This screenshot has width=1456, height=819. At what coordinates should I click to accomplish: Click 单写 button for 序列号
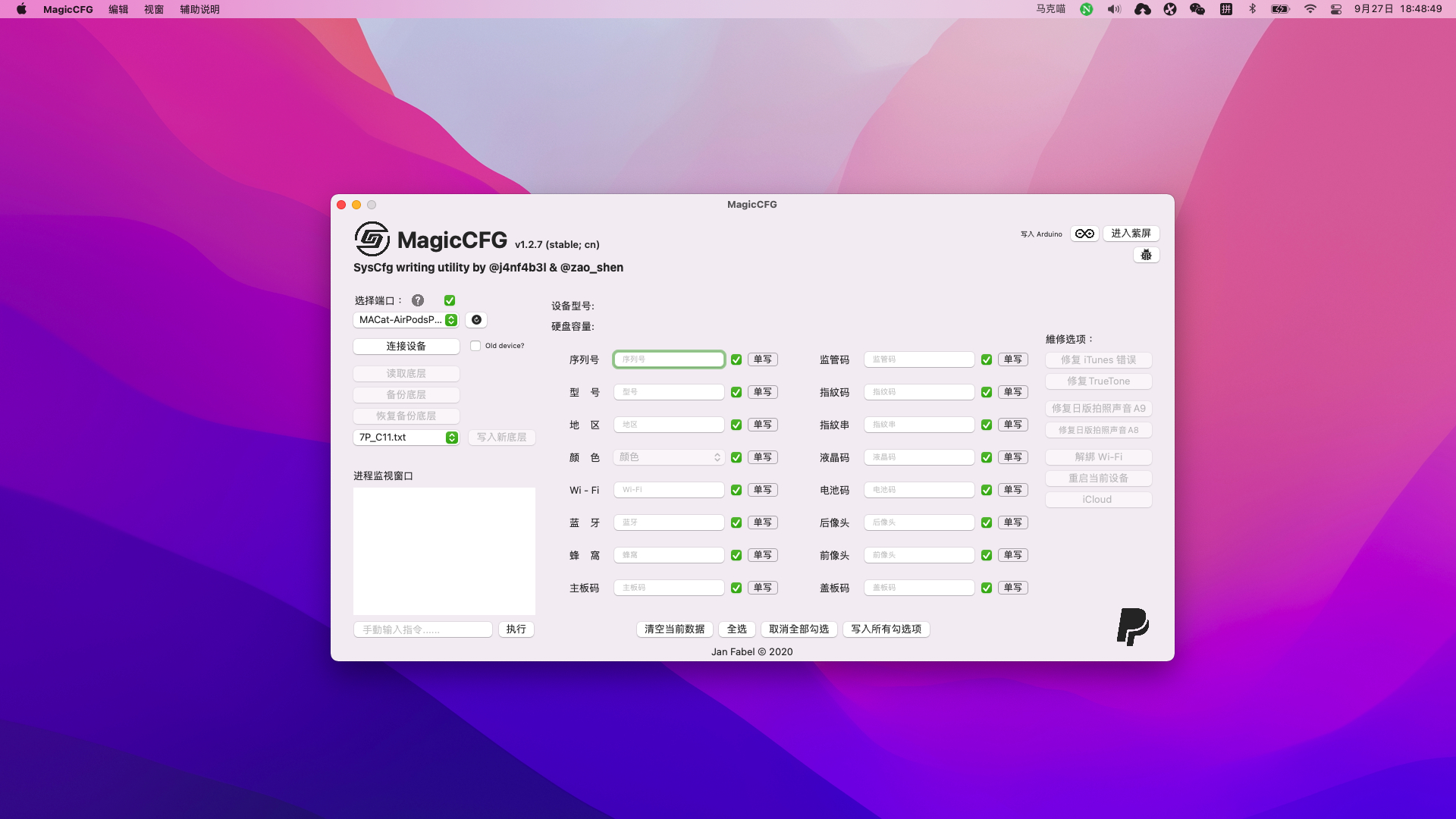[763, 359]
